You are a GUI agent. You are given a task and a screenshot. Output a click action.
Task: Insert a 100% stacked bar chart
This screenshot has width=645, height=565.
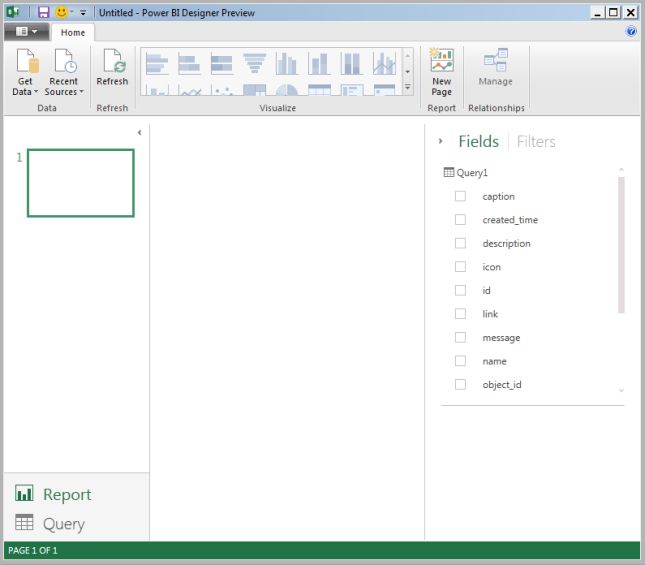[222, 64]
